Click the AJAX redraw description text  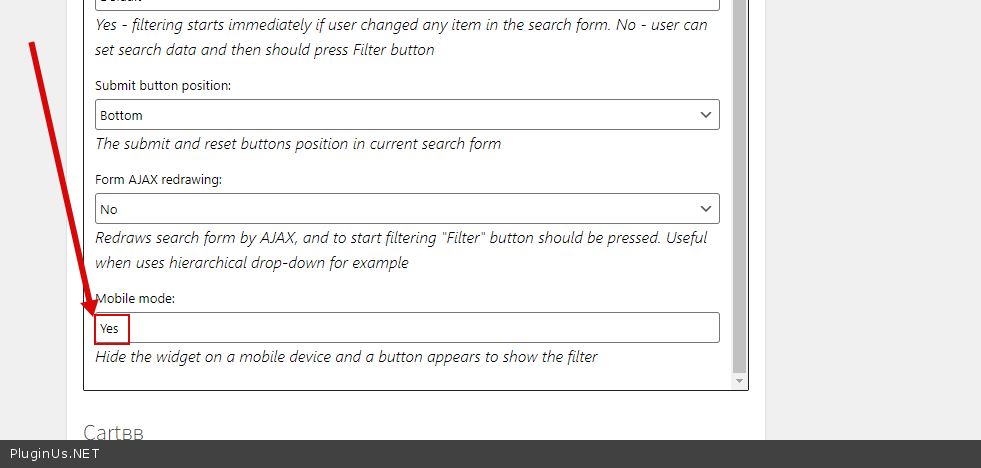click(400, 251)
